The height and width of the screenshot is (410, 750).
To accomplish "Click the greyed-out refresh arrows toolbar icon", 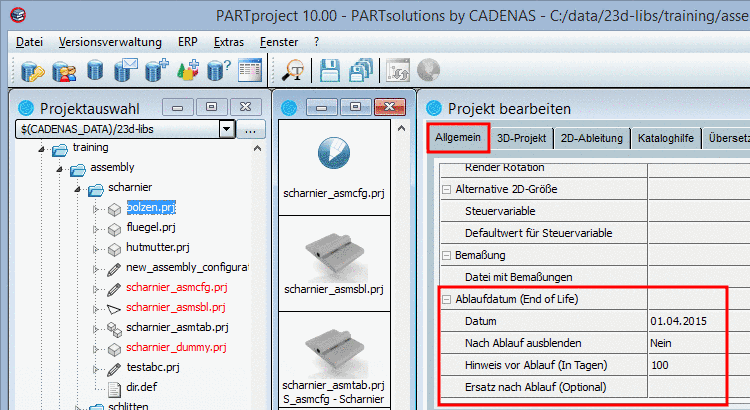I will click(x=398, y=70).
